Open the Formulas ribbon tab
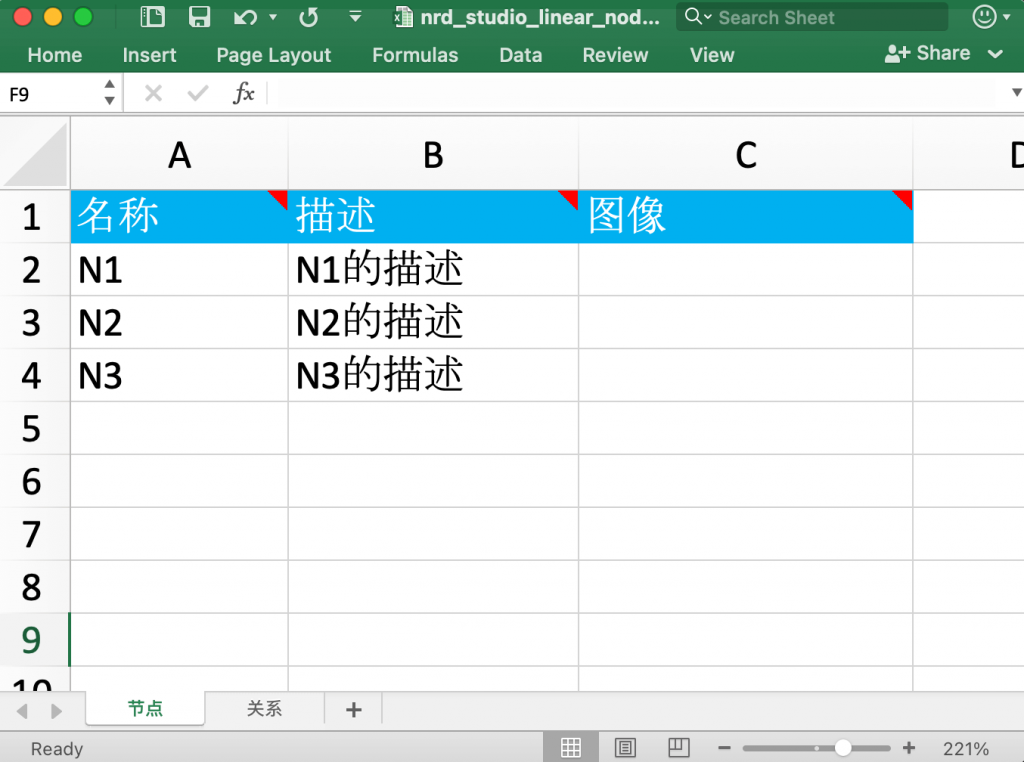This screenshot has width=1024, height=762. pos(415,55)
